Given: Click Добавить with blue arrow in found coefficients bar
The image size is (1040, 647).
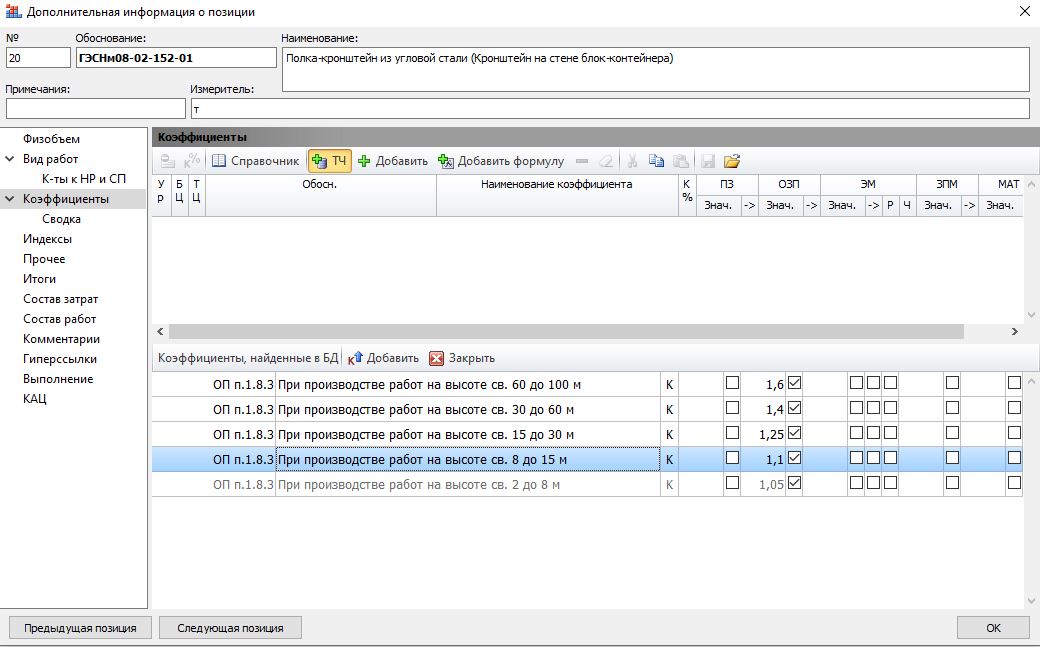Looking at the screenshot, I should 384,358.
